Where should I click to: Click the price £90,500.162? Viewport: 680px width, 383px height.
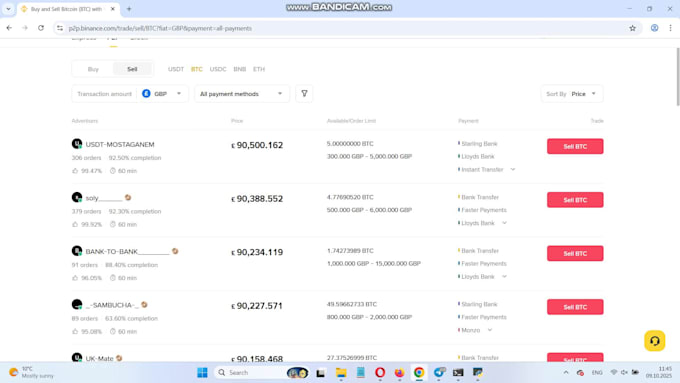pyautogui.click(x=257, y=145)
